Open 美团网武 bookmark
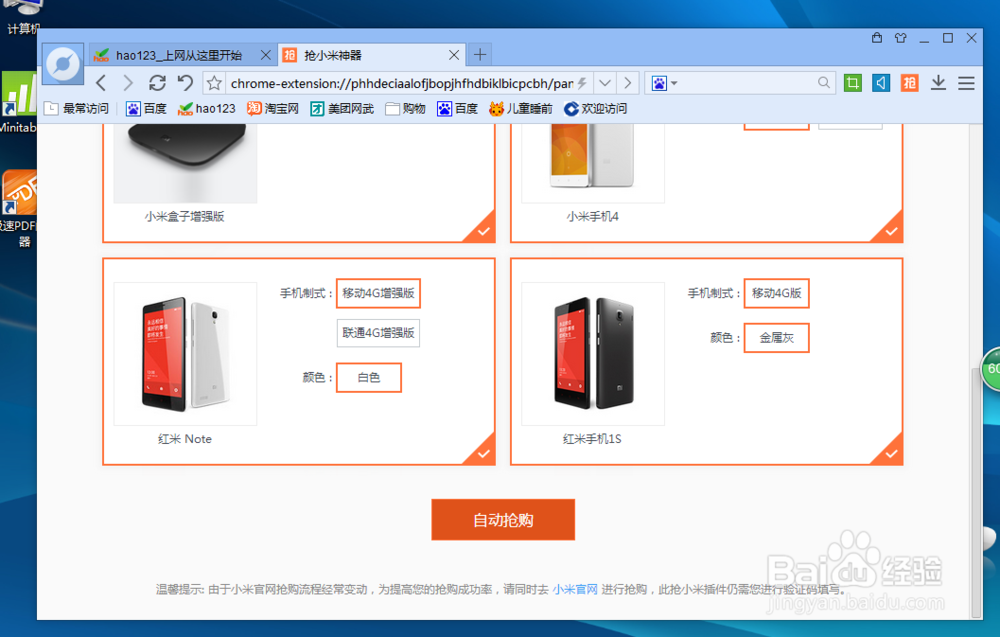 click(342, 108)
